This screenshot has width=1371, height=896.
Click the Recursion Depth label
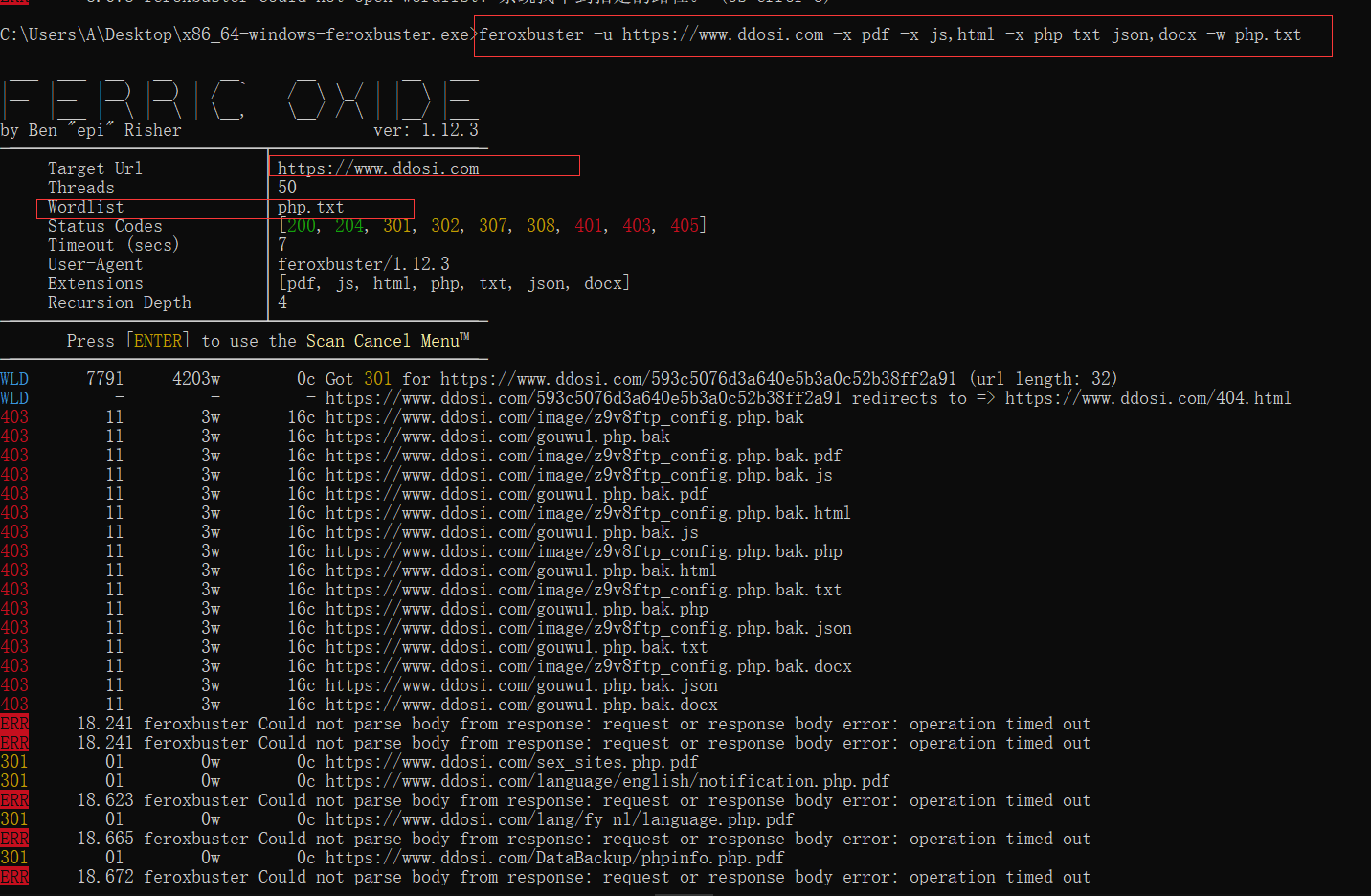119,302
